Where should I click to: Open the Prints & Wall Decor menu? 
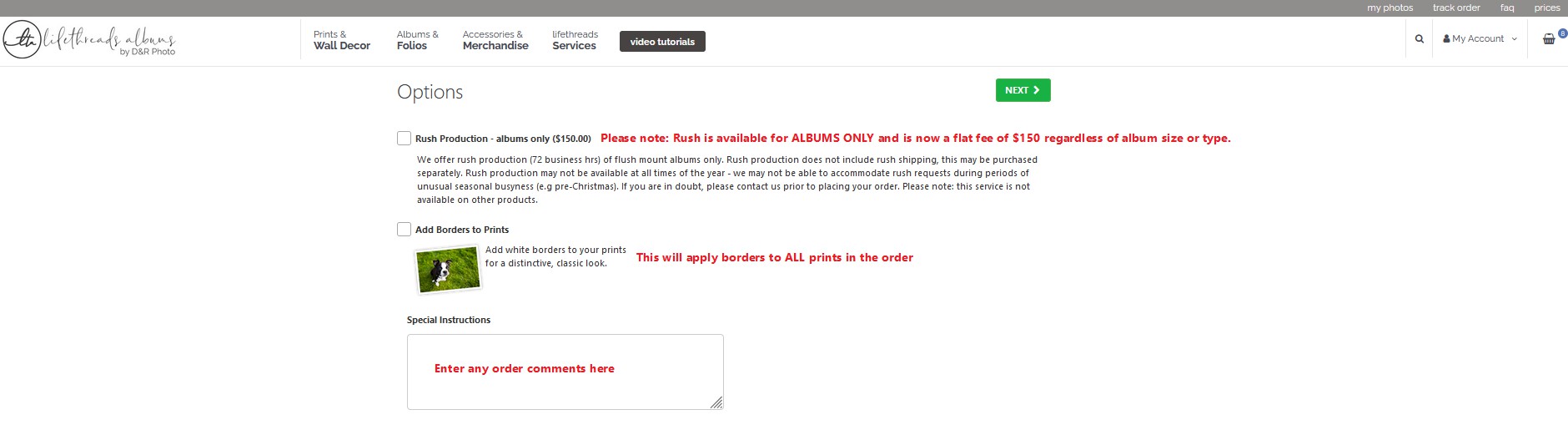341,40
